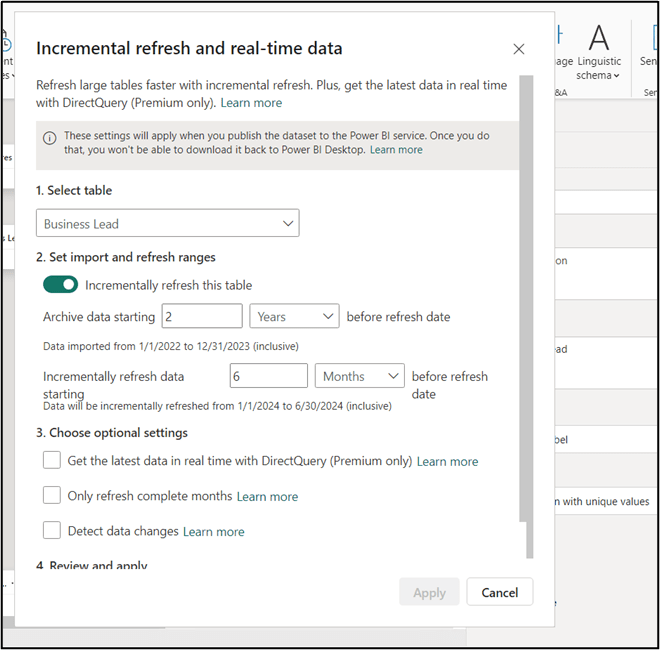Expand the Years archive unit dropdown

(294, 317)
